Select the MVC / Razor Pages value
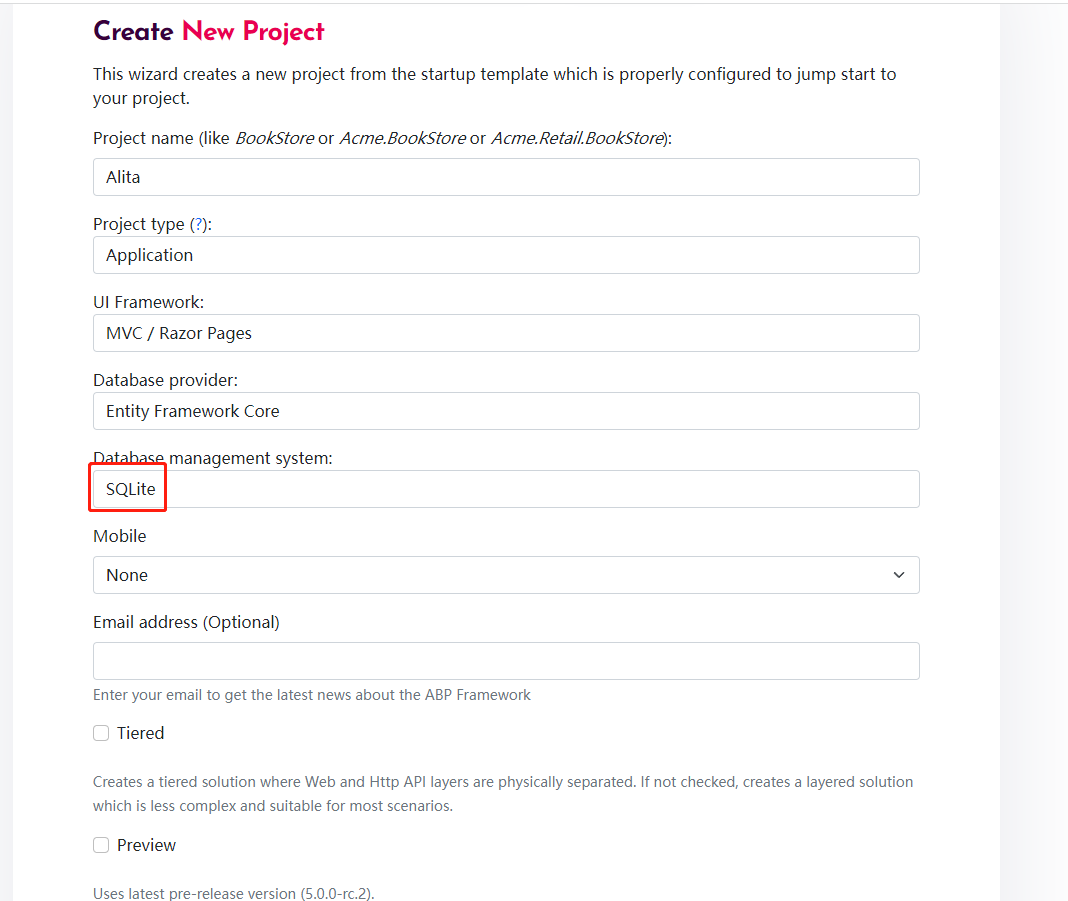This screenshot has width=1068, height=901. click(178, 333)
